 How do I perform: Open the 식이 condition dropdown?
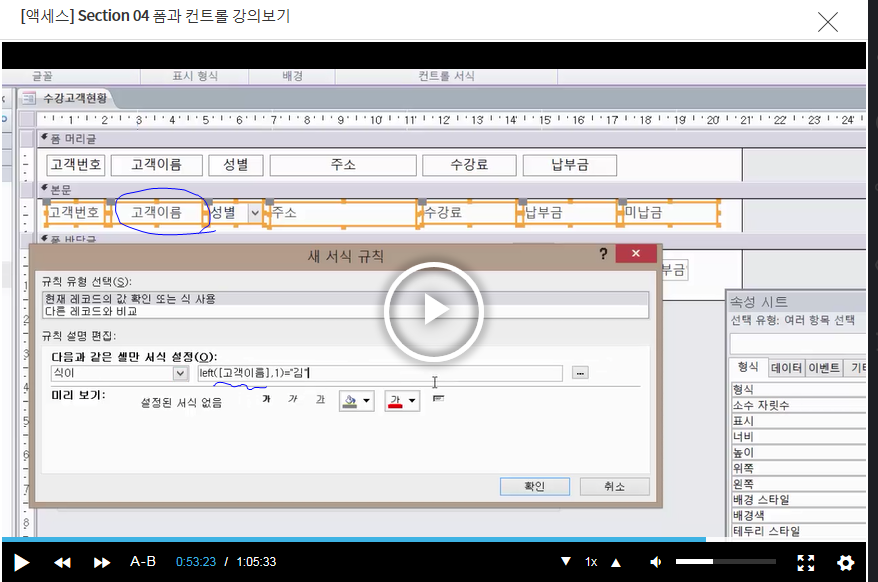(180, 373)
